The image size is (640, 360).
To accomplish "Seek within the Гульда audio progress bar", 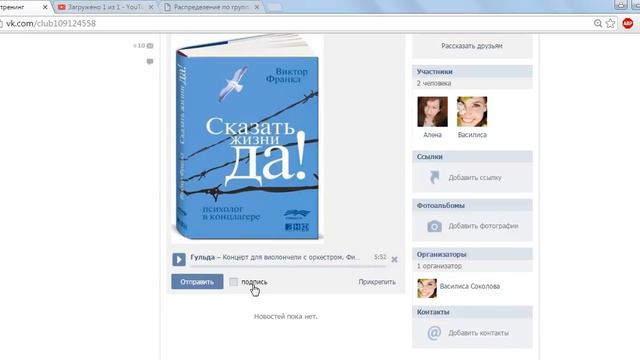I will click(288, 266).
